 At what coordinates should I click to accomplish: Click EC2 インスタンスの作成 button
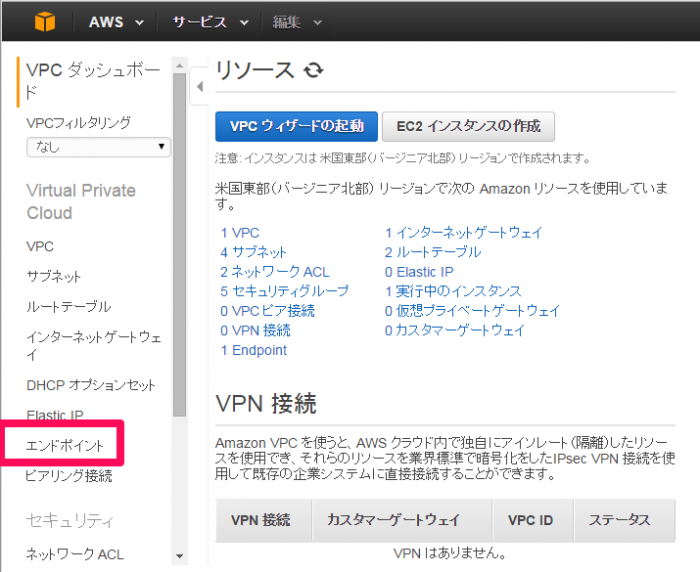coord(468,126)
